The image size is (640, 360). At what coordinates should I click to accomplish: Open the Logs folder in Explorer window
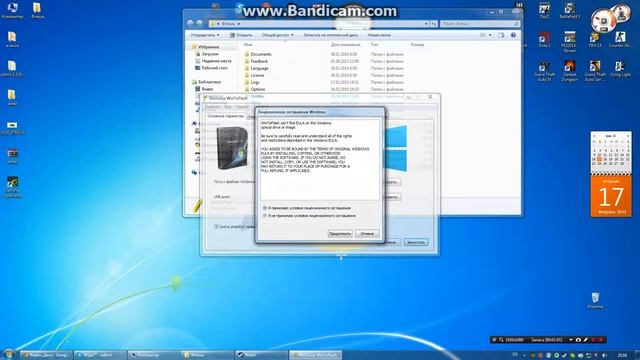(x=255, y=82)
